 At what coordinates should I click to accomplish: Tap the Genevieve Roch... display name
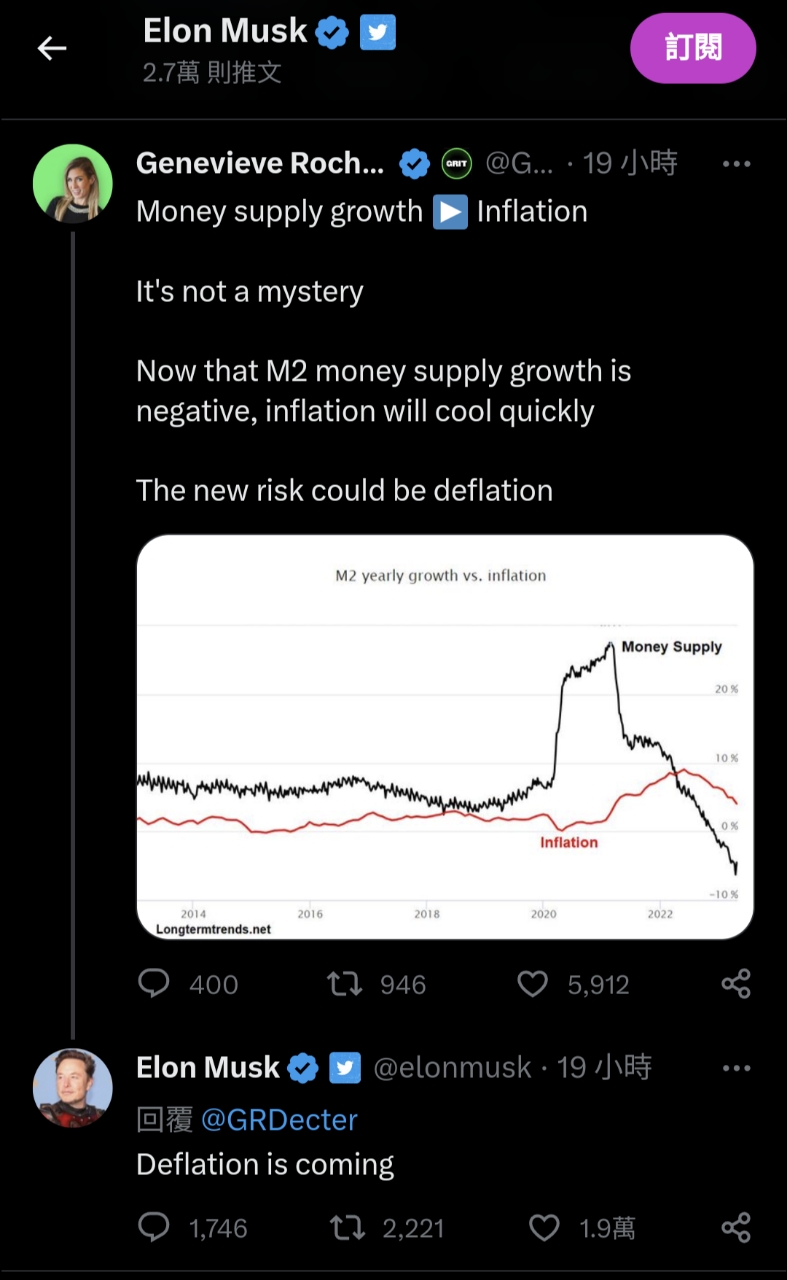click(x=260, y=163)
